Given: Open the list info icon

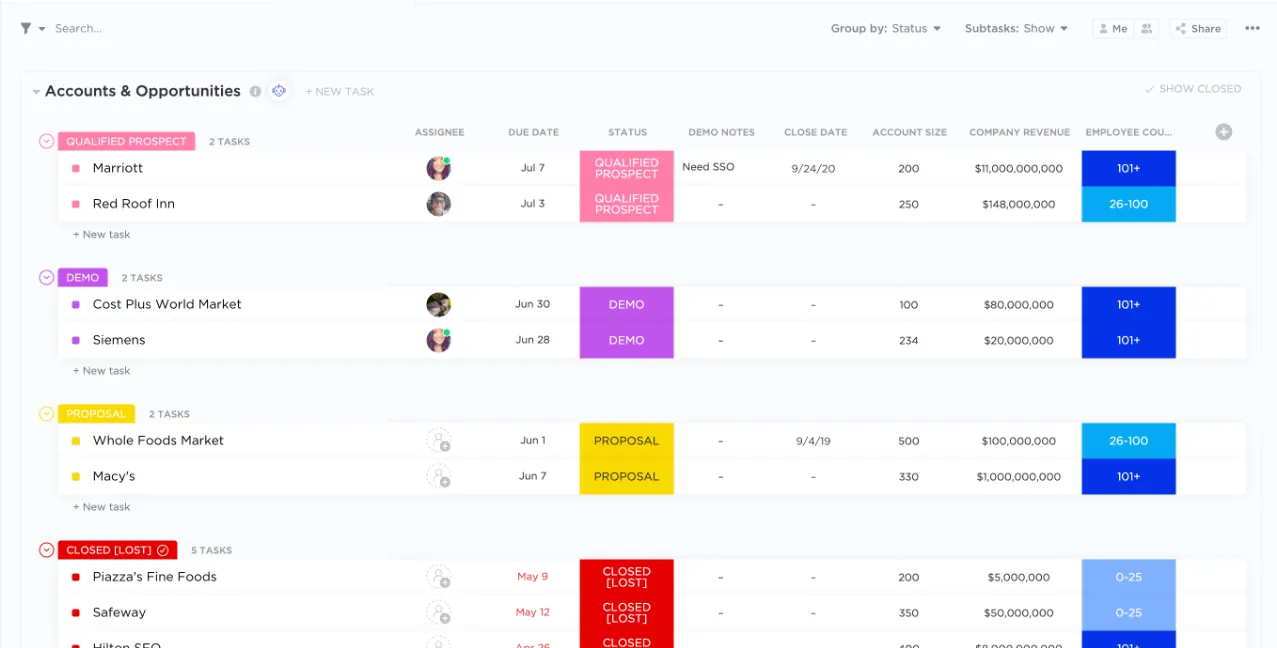Looking at the screenshot, I should click(255, 91).
